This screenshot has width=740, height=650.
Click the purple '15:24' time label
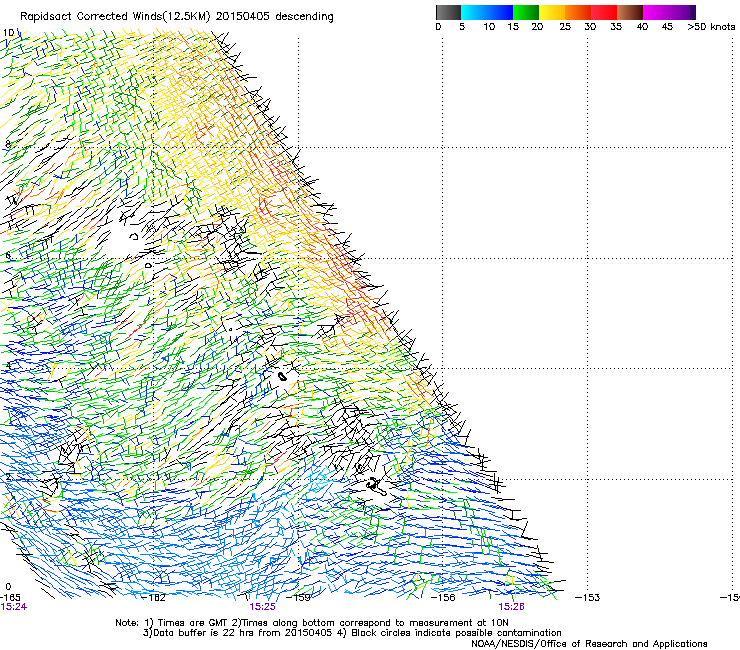tap(14, 607)
